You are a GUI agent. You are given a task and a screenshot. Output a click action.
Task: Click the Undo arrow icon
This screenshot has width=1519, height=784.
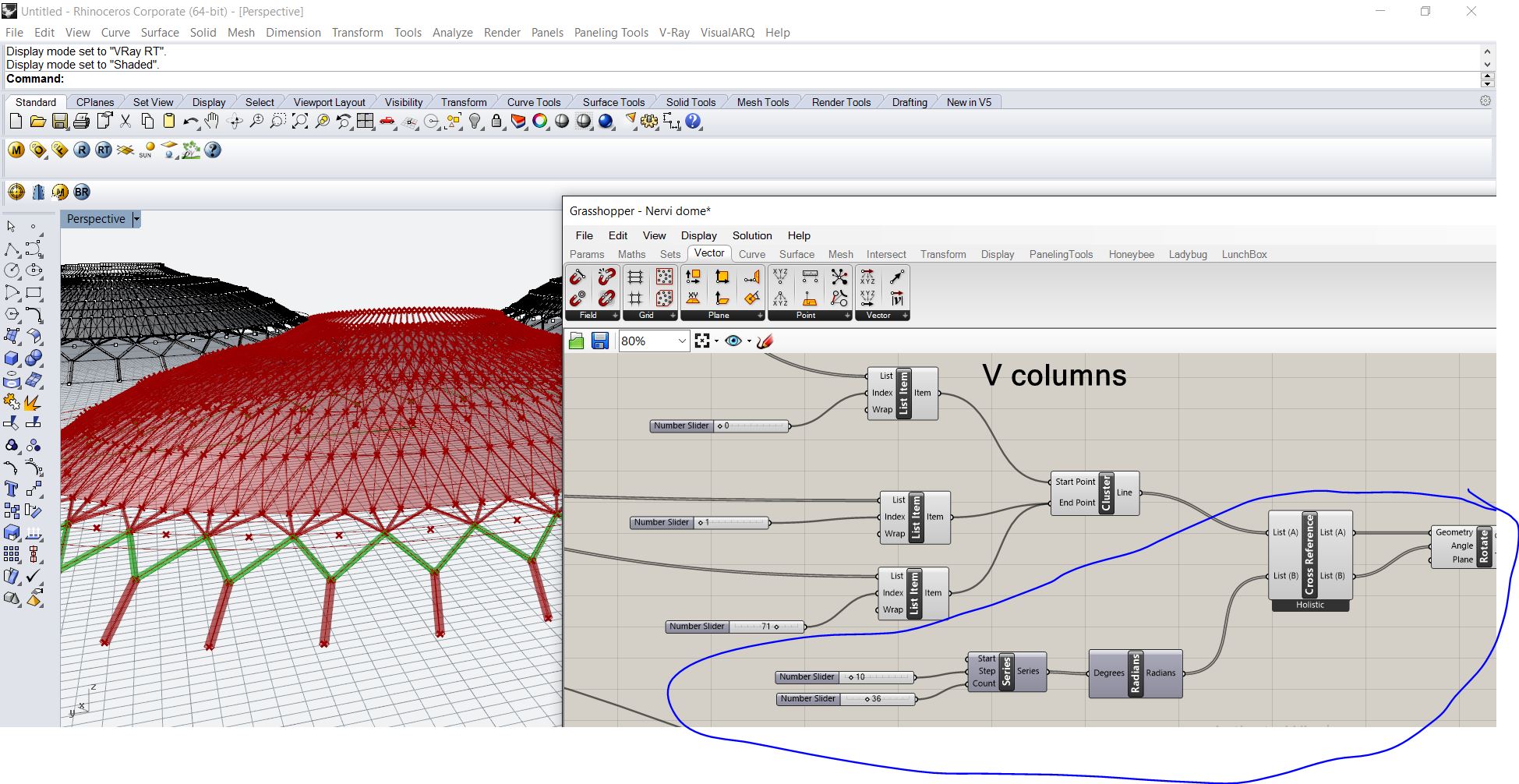tap(190, 122)
